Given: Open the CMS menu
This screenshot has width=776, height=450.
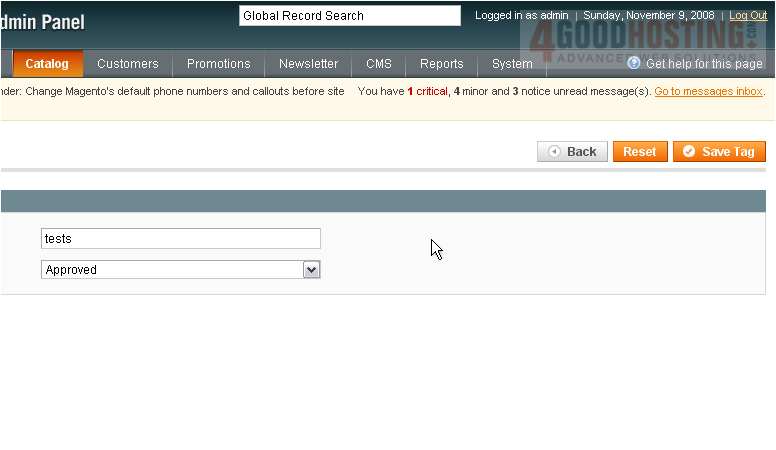Looking at the screenshot, I should [x=379, y=64].
